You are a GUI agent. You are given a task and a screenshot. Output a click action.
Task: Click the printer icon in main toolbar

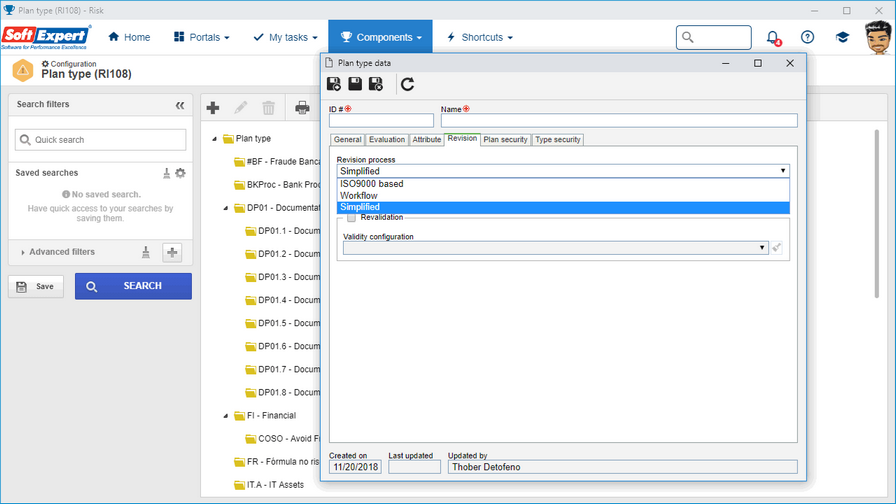(x=302, y=107)
